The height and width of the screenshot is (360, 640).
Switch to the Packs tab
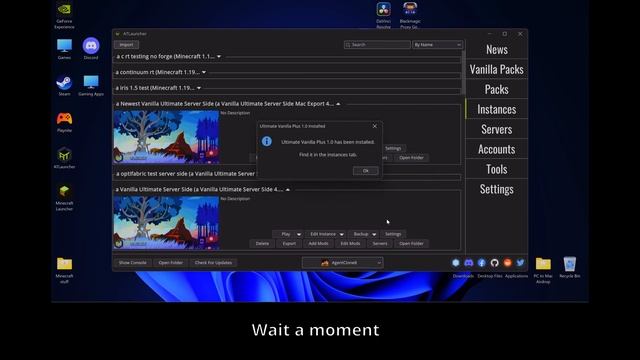pyautogui.click(x=496, y=89)
